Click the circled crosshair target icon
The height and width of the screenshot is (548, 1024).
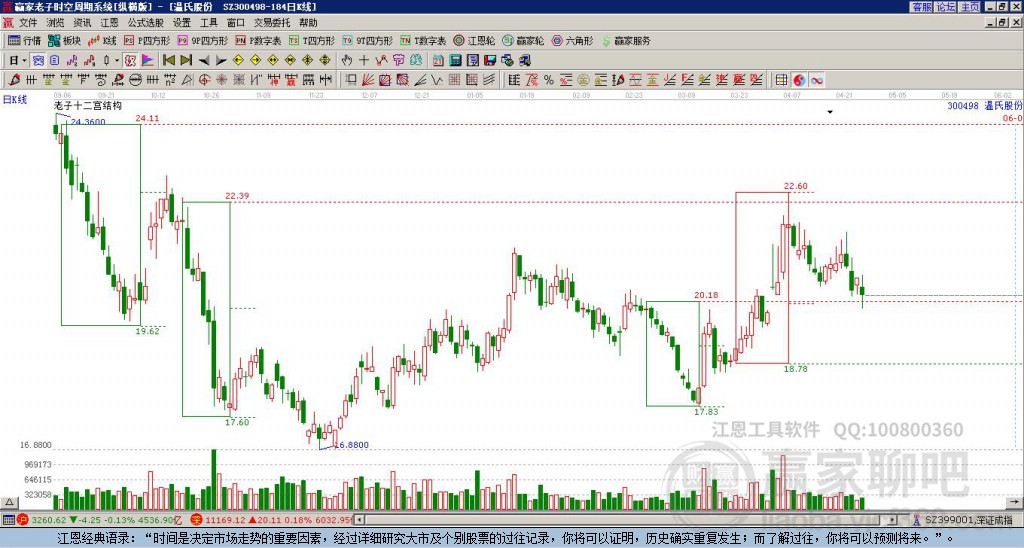204,80
